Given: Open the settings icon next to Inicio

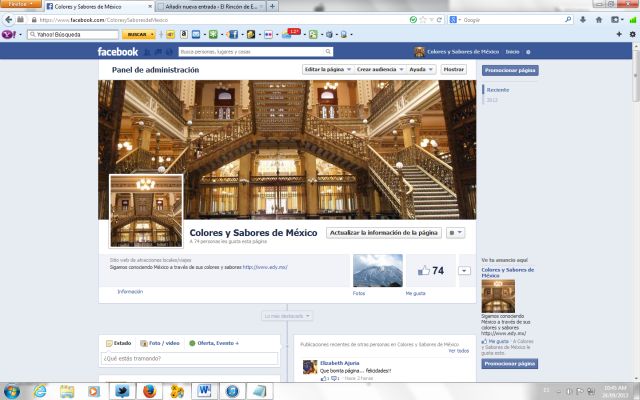Looking at the screenshot, I should point(528,52).
